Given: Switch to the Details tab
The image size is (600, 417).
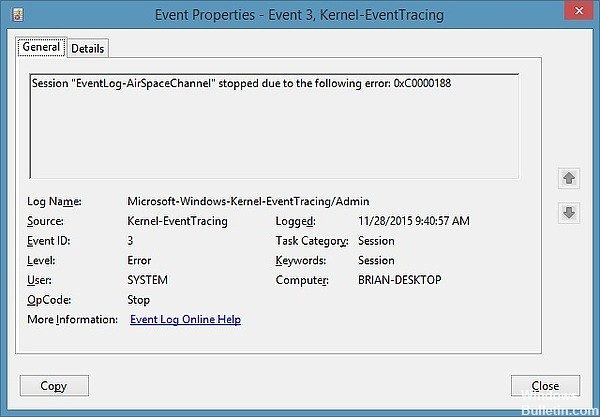Looking at the screenshot, I should (88, 49).
